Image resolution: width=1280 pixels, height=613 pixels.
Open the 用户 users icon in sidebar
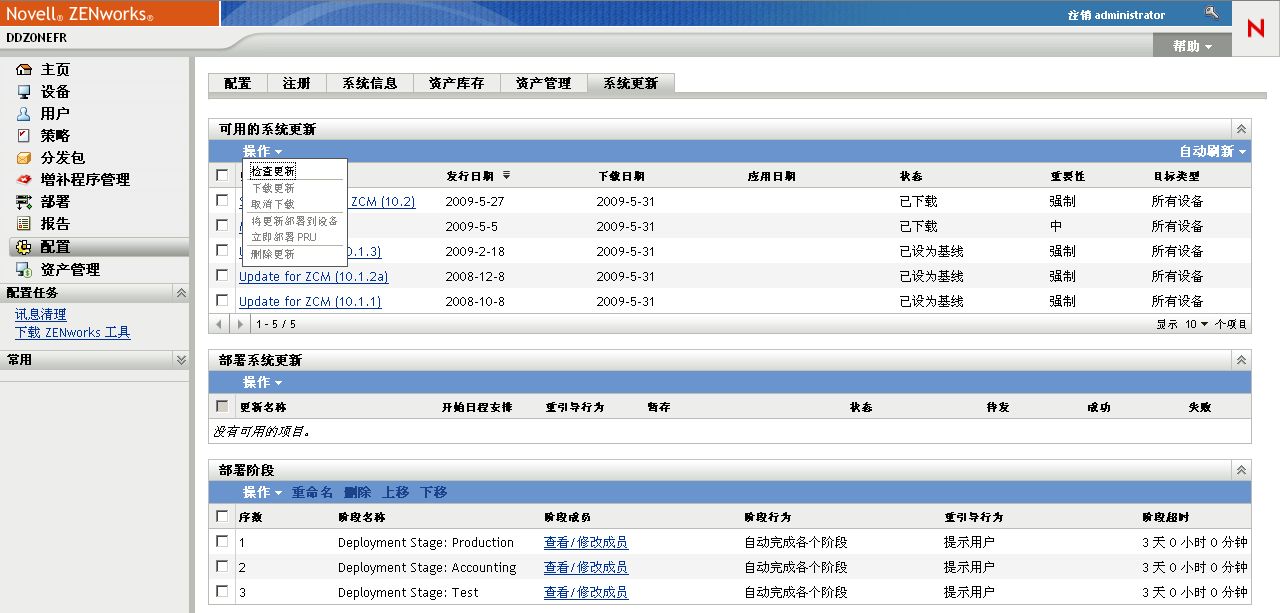pos(24,114)
